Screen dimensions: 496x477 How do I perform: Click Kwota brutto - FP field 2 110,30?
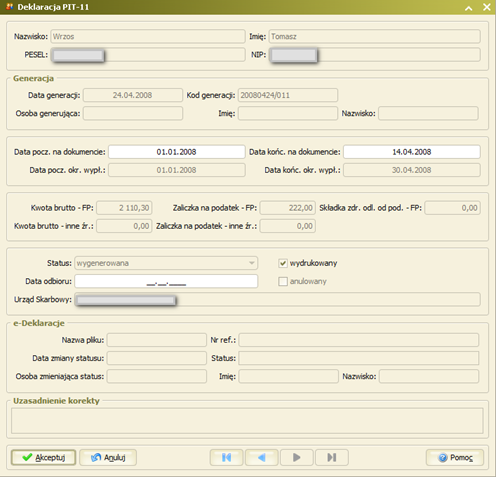pyautogui.click(x=124, y=208)
